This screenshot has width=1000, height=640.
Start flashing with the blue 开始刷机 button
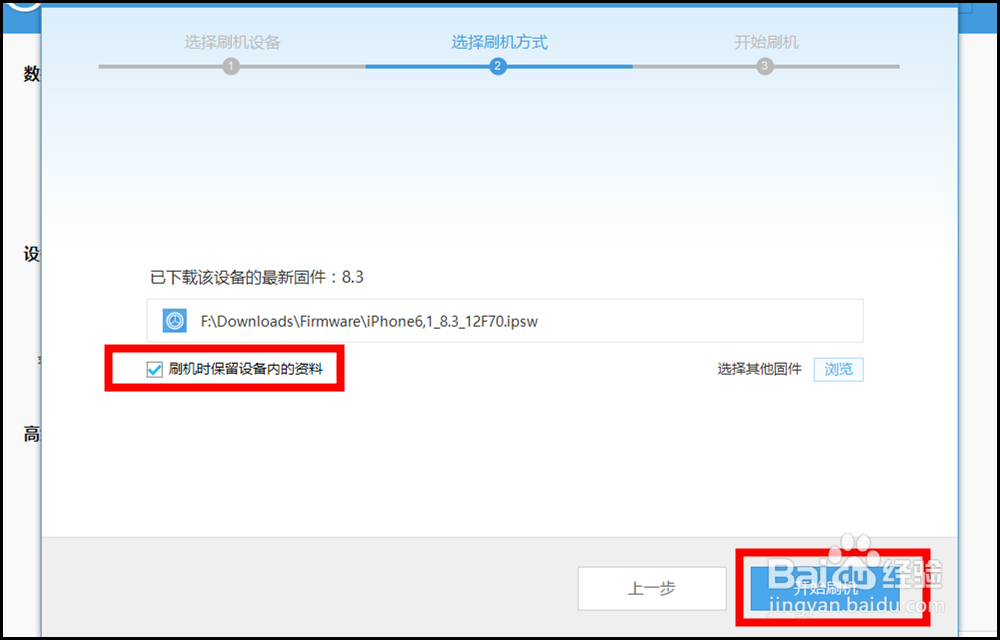[x=825, y=588]
